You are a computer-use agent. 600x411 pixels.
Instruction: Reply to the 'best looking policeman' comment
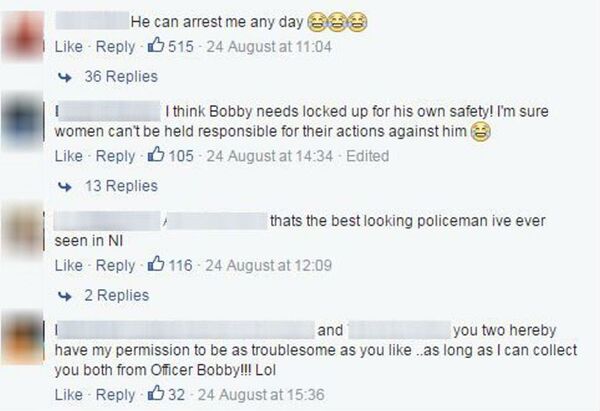point(115,265)
